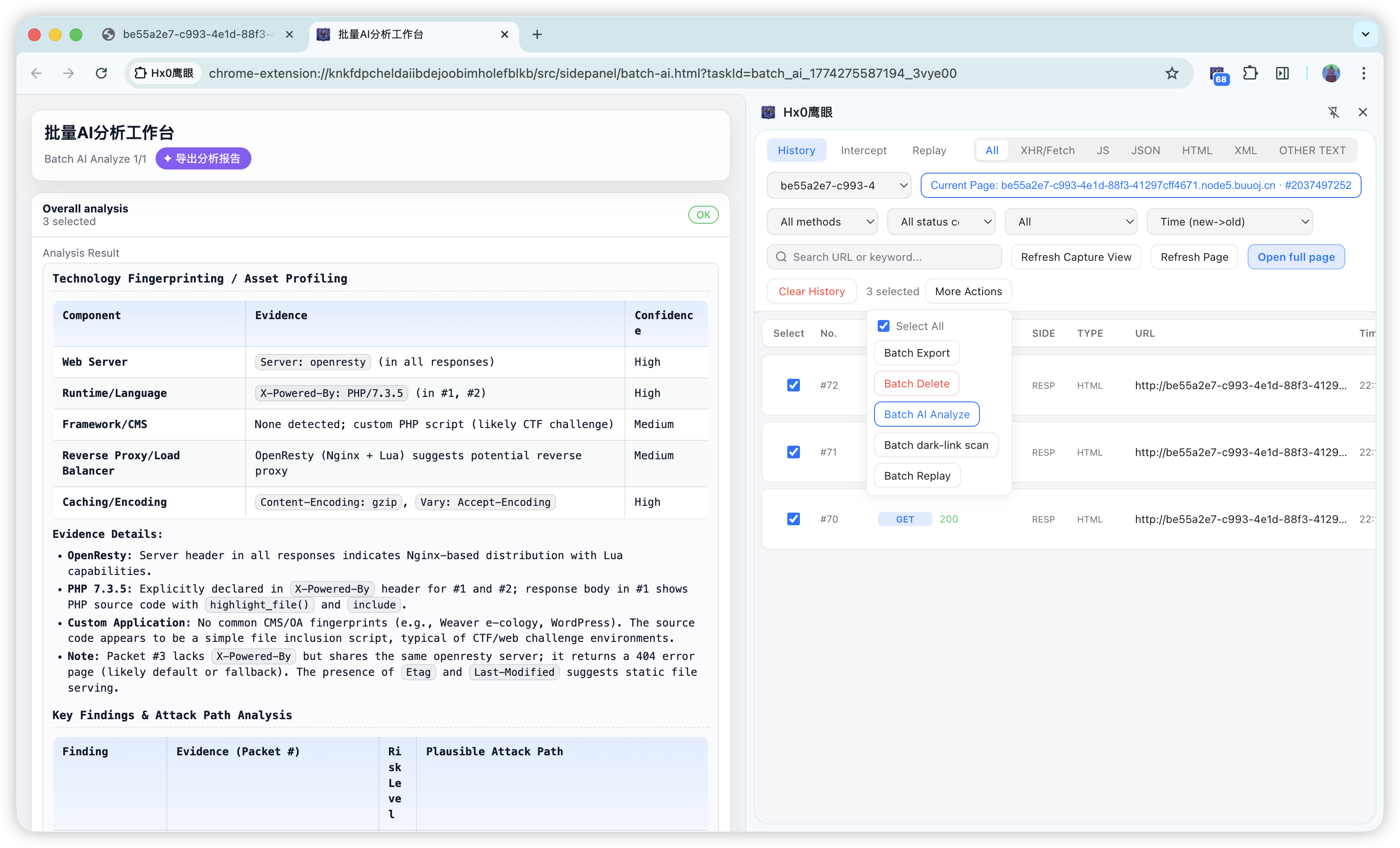The height and width of the screenshot is (848, 1400).
Task: Click Refresh Capture View button
Action: [1076, 257]
